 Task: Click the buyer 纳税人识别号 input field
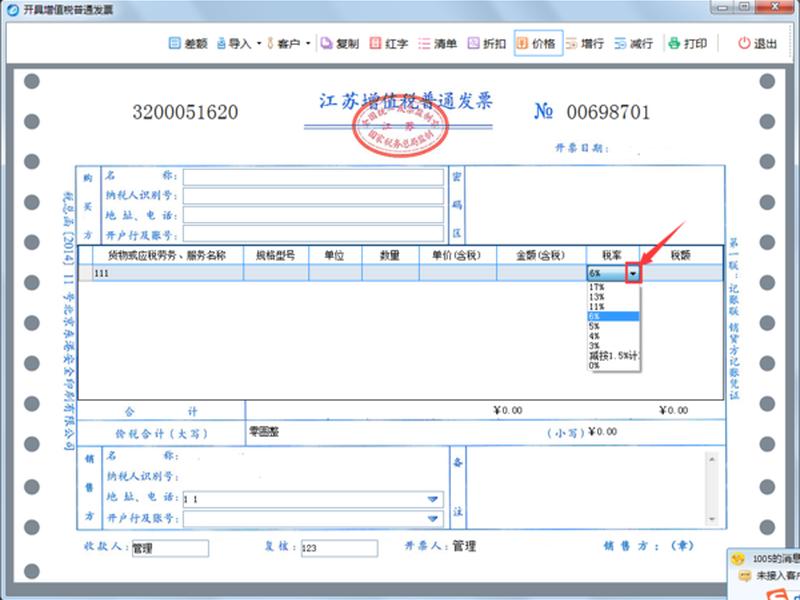pyautogui.click(x=313, y=196)
